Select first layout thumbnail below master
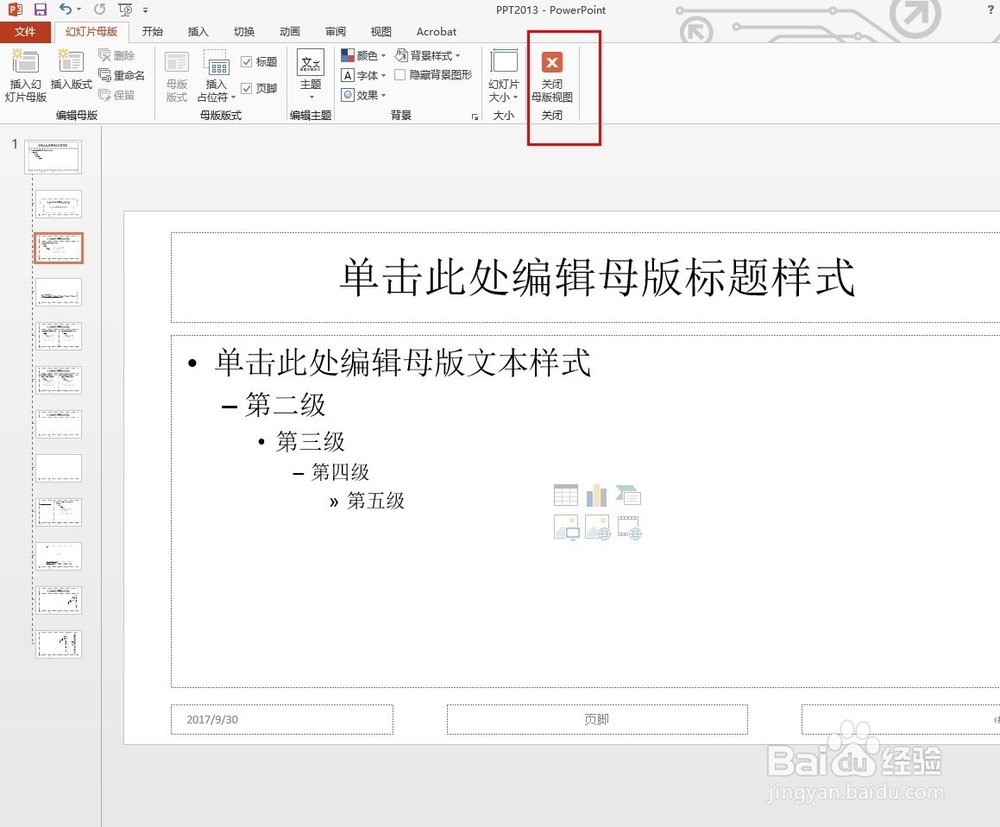This screenshot has width=1000, height=827. pyautogui.click(x=59, y=205)
